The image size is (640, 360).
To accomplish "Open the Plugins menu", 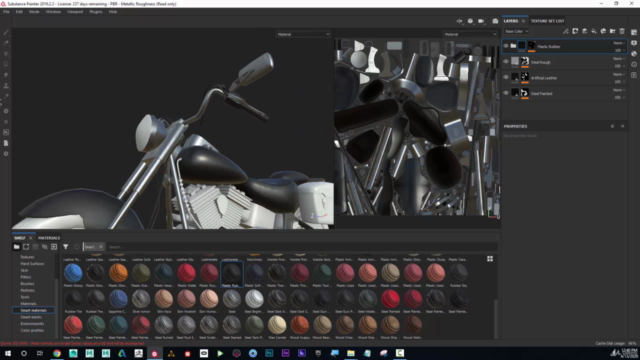I will [96, 12].
